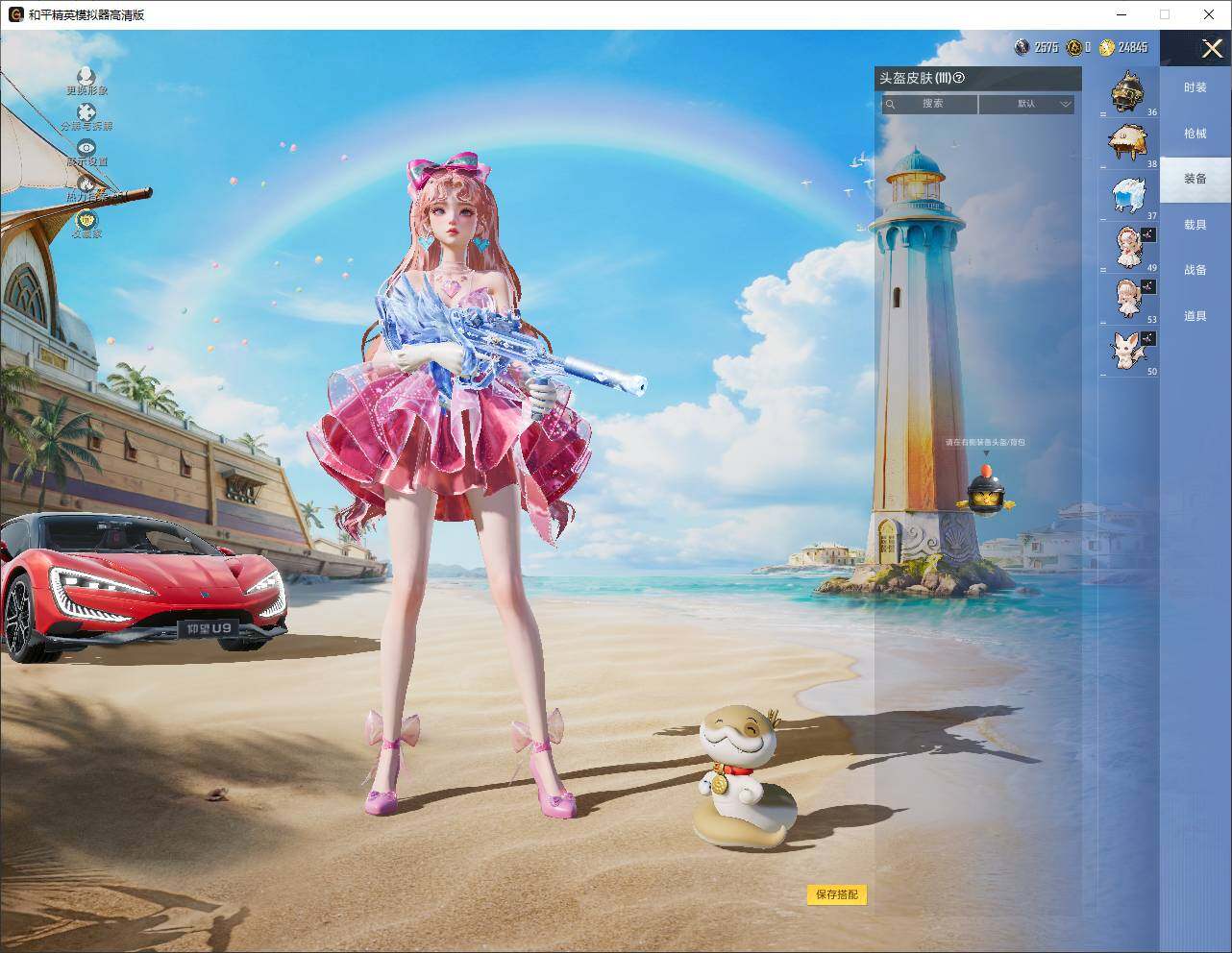The height and width of the screenshot is (953, 1232).
Task: Close the wardrobe with the X icon
Action: click(x=1212, y=48)
